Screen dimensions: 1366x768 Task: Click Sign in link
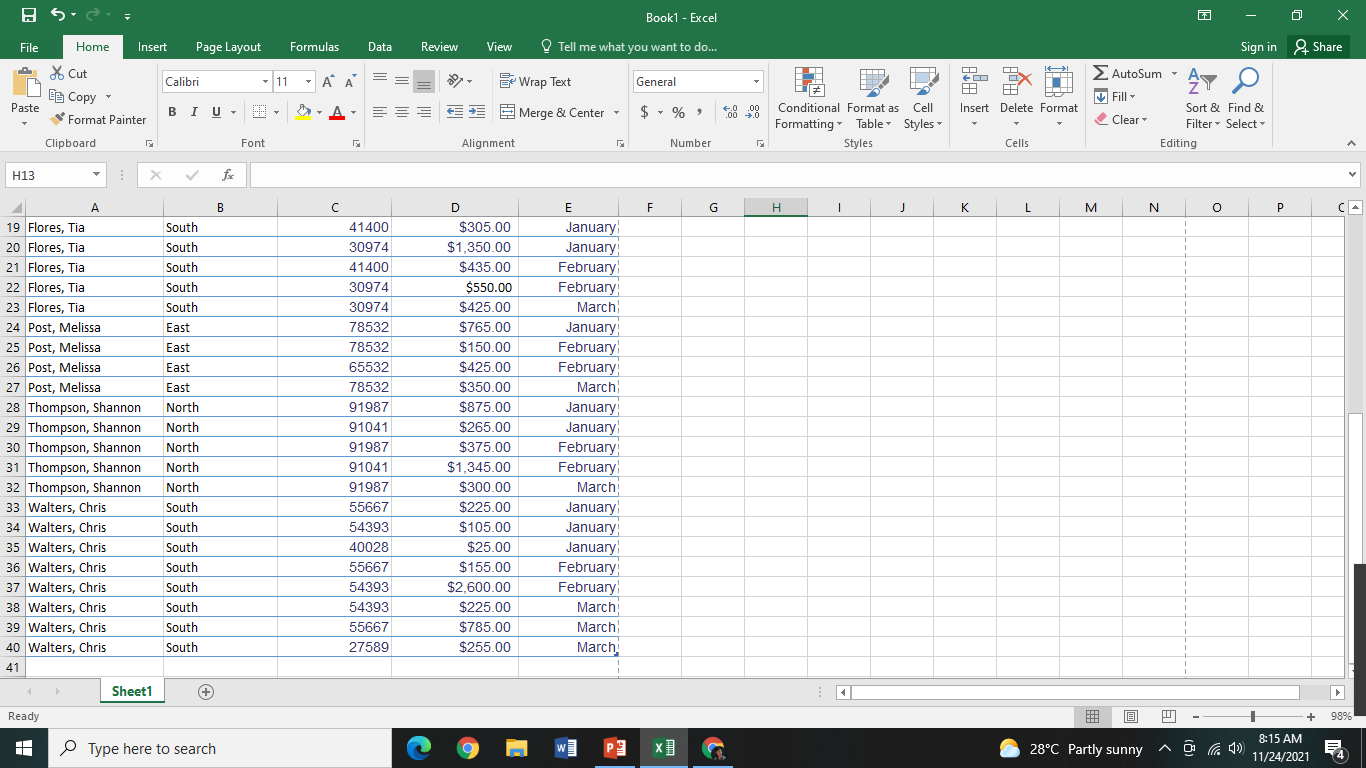pos(1258,47)
